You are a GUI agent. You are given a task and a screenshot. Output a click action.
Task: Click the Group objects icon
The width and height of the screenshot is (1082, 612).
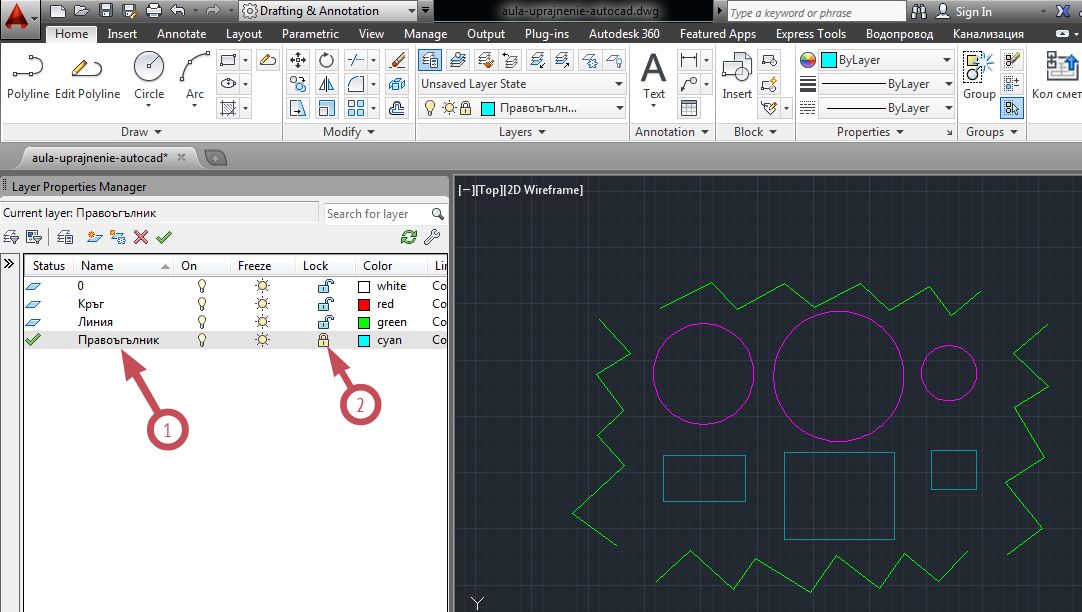coord(978,76)
